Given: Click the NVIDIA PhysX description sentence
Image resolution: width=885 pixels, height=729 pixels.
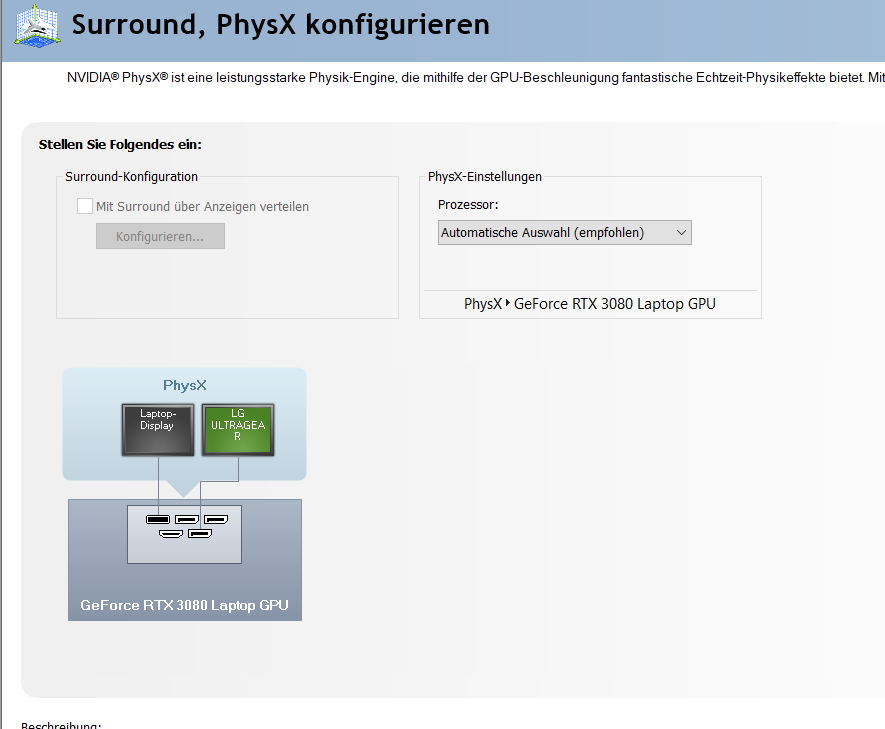Looking at the screenshot, I should (476, 77).
